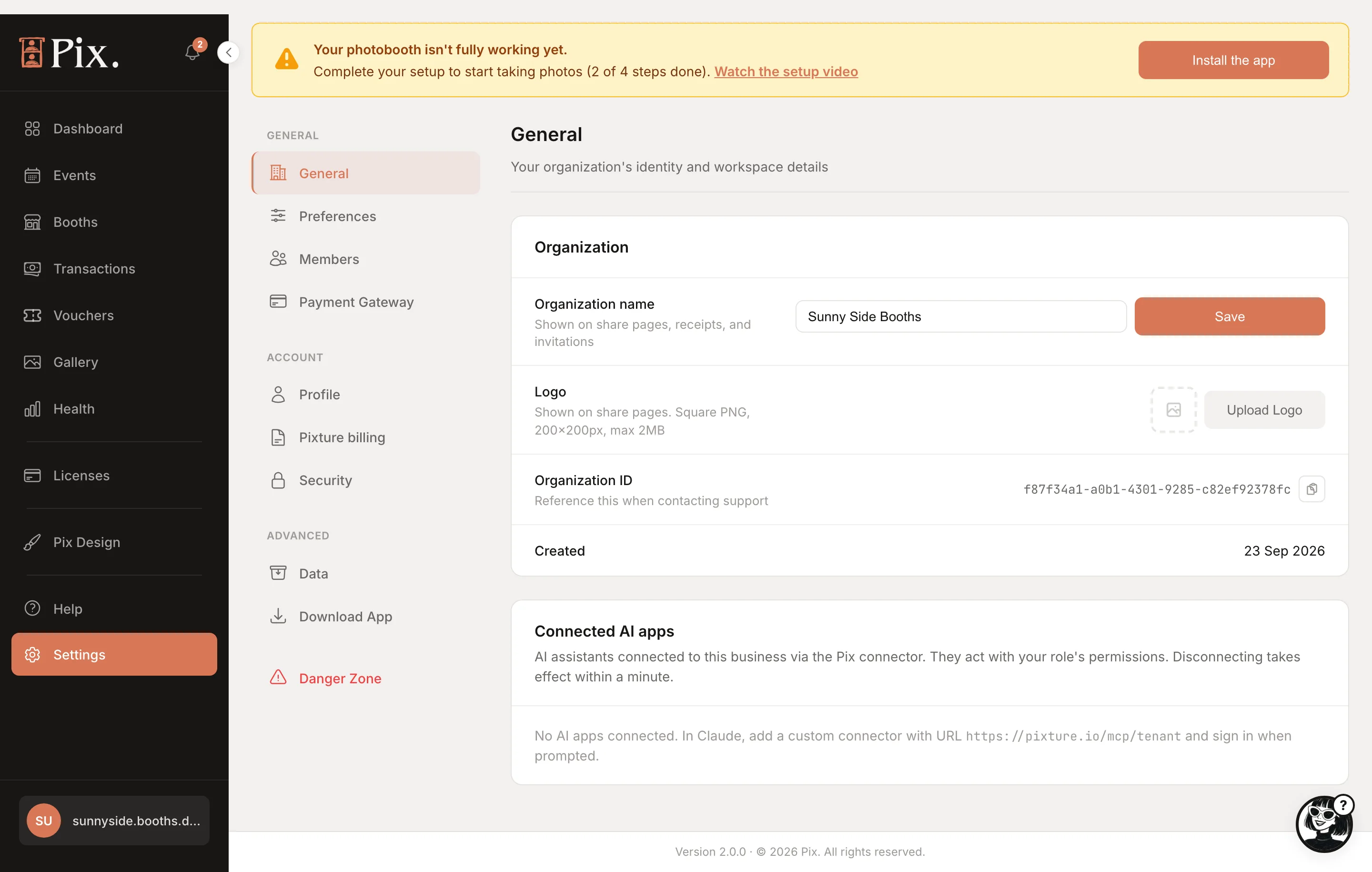1372x872 pixels.
Task: Open Transactions in the sidebar
Action: click(114, 268)
